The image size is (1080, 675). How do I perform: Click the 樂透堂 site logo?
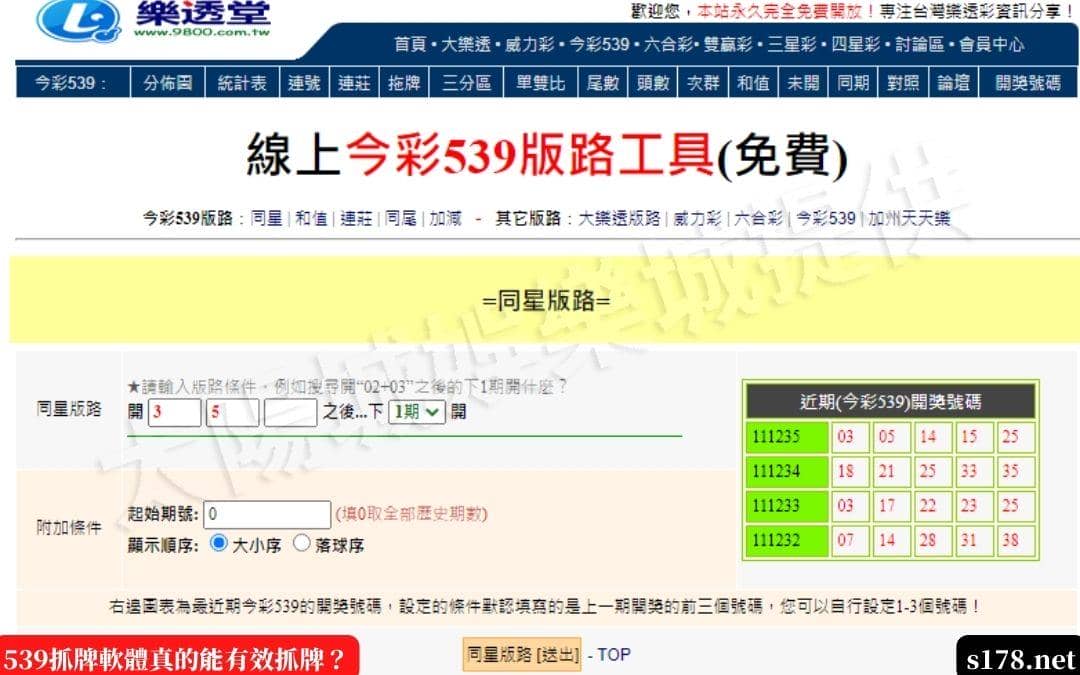click(154, 20)
